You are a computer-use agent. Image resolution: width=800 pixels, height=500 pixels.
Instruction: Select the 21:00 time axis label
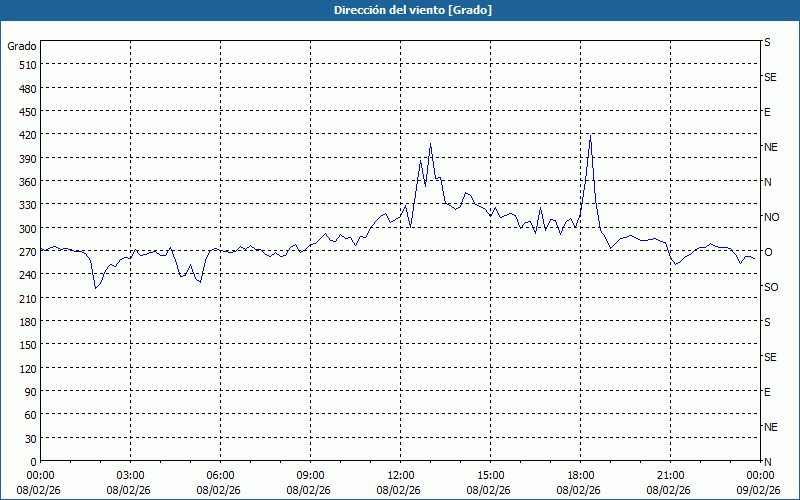pyautogui.click(x=671, y=475)
